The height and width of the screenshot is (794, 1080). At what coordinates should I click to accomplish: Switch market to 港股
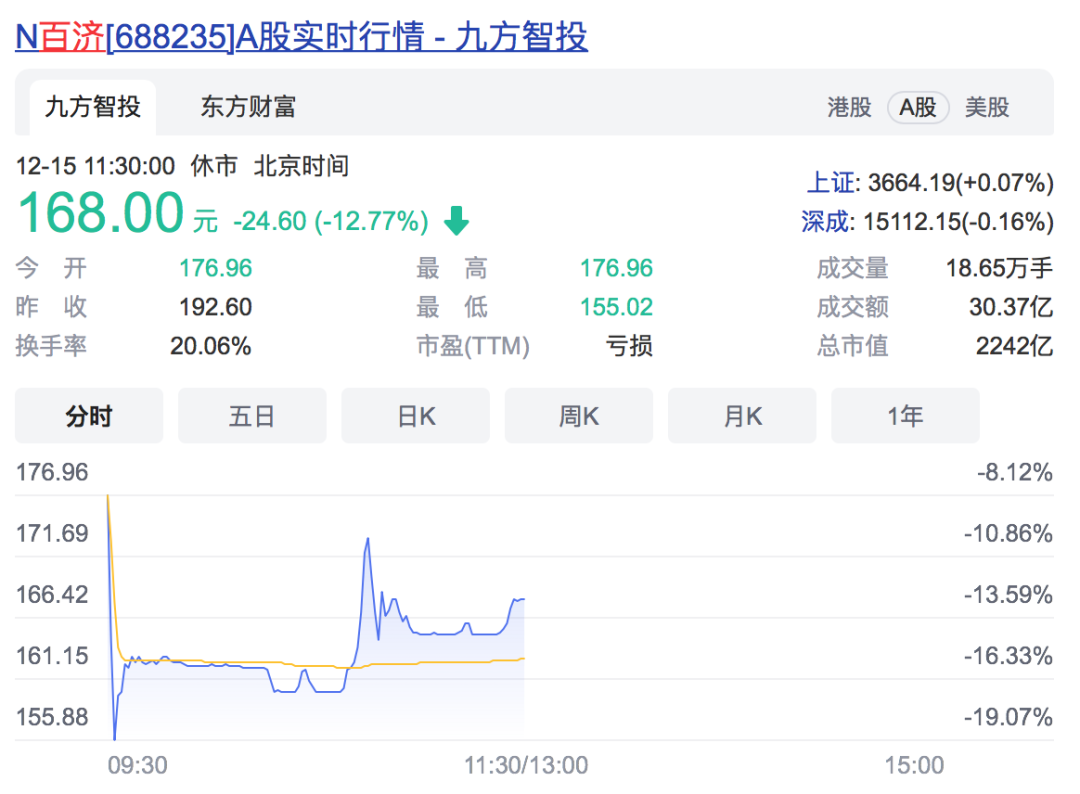849,107
